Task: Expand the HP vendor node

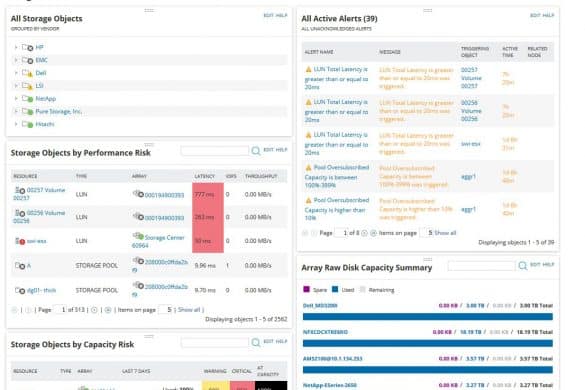Action: click(16, 47)
